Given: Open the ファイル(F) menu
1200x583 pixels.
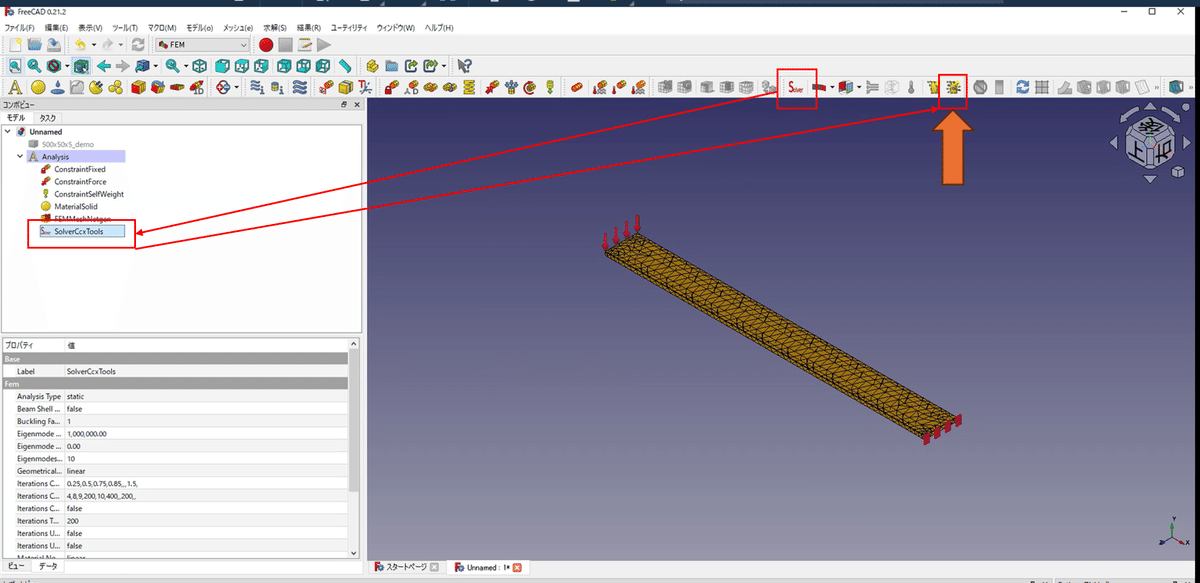Looking at the screenshot, I should point(19,27).
